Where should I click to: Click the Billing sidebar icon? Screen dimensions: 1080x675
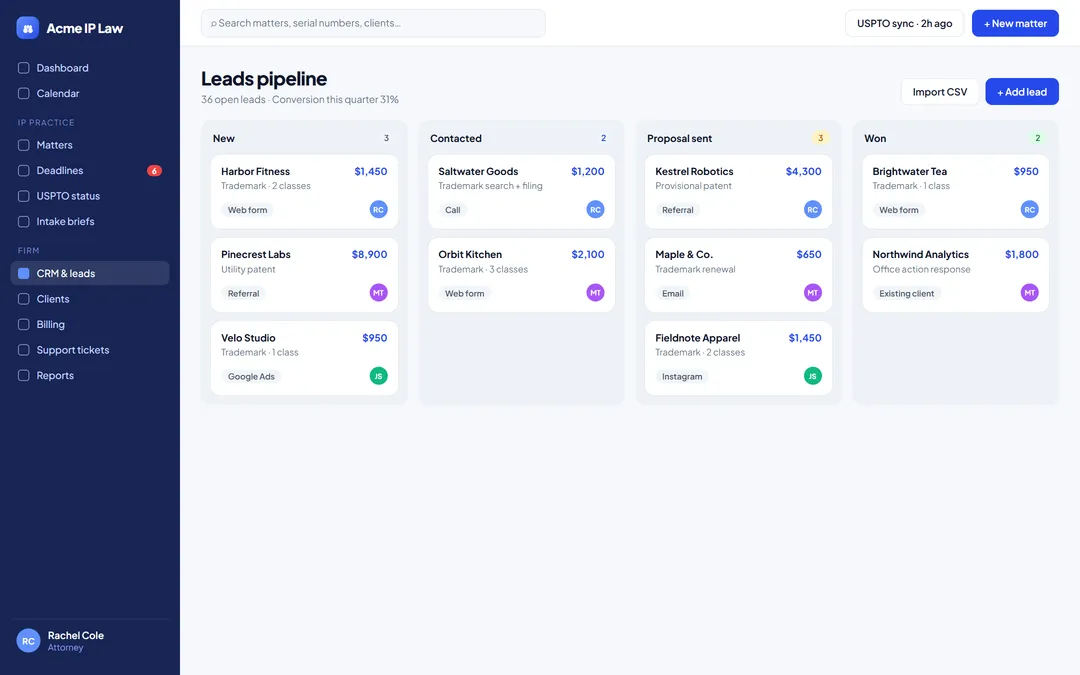click(x=23, y=324)
